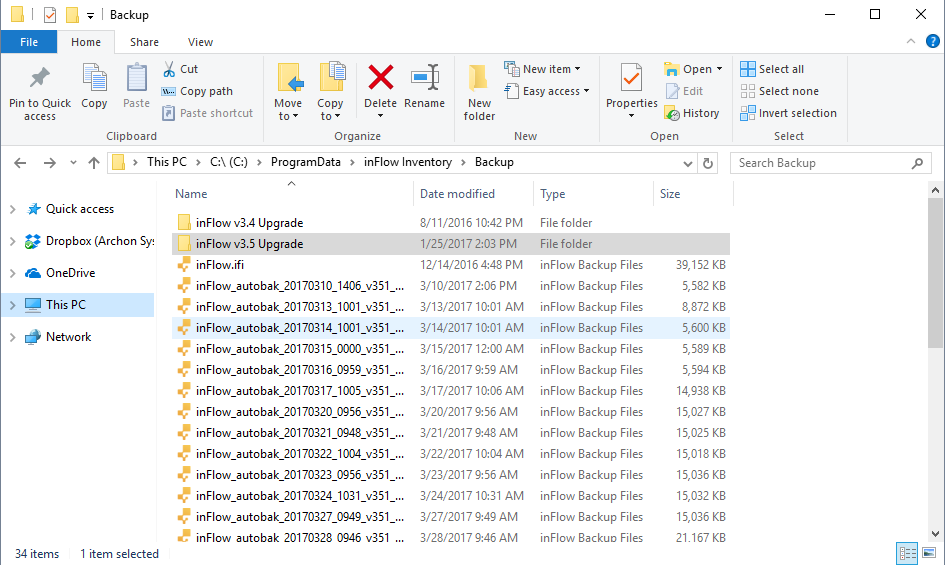Click the Search Backup field
Viewport: 945px width, 565px height.
pos(830,163)
